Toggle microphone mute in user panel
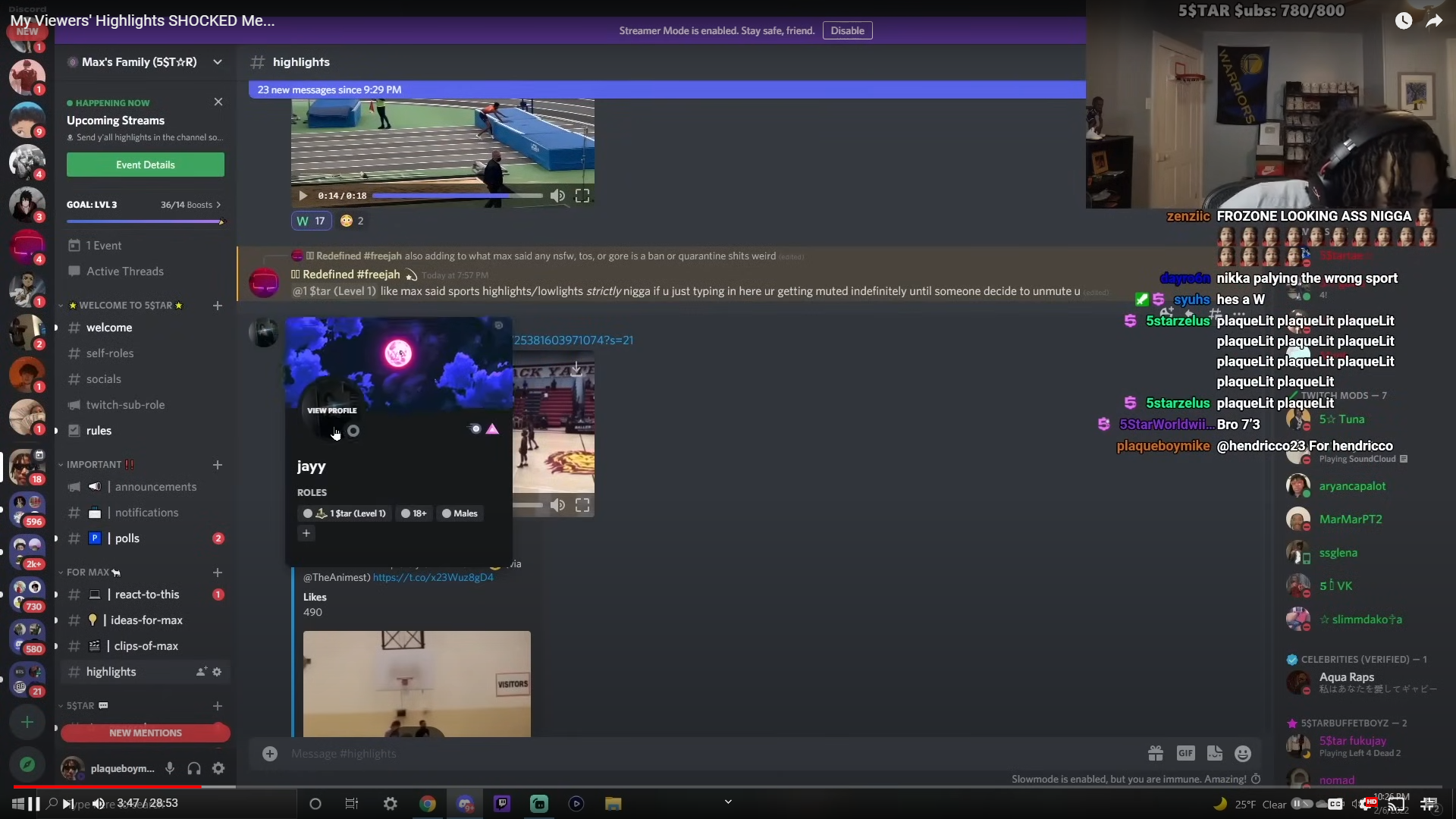The image size is (1456, 819). (170, 768)
